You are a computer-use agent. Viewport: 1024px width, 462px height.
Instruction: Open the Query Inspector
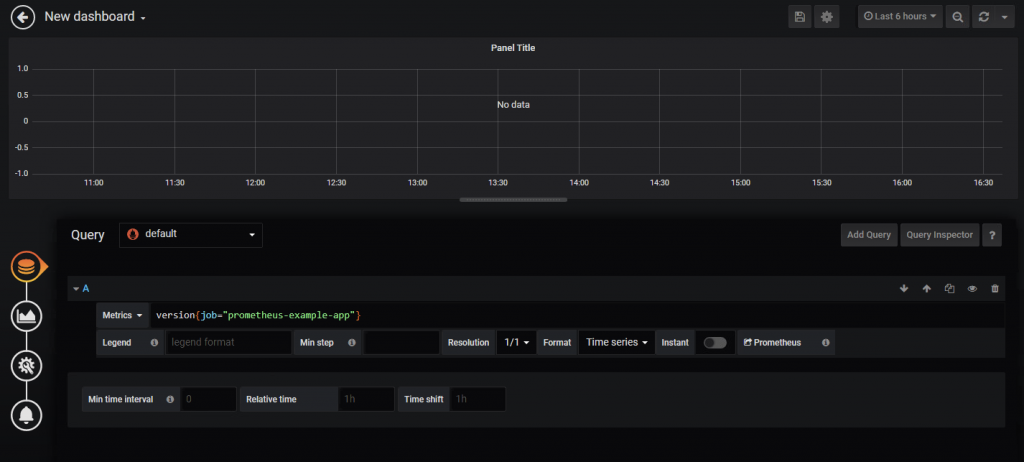coord(940,235)
